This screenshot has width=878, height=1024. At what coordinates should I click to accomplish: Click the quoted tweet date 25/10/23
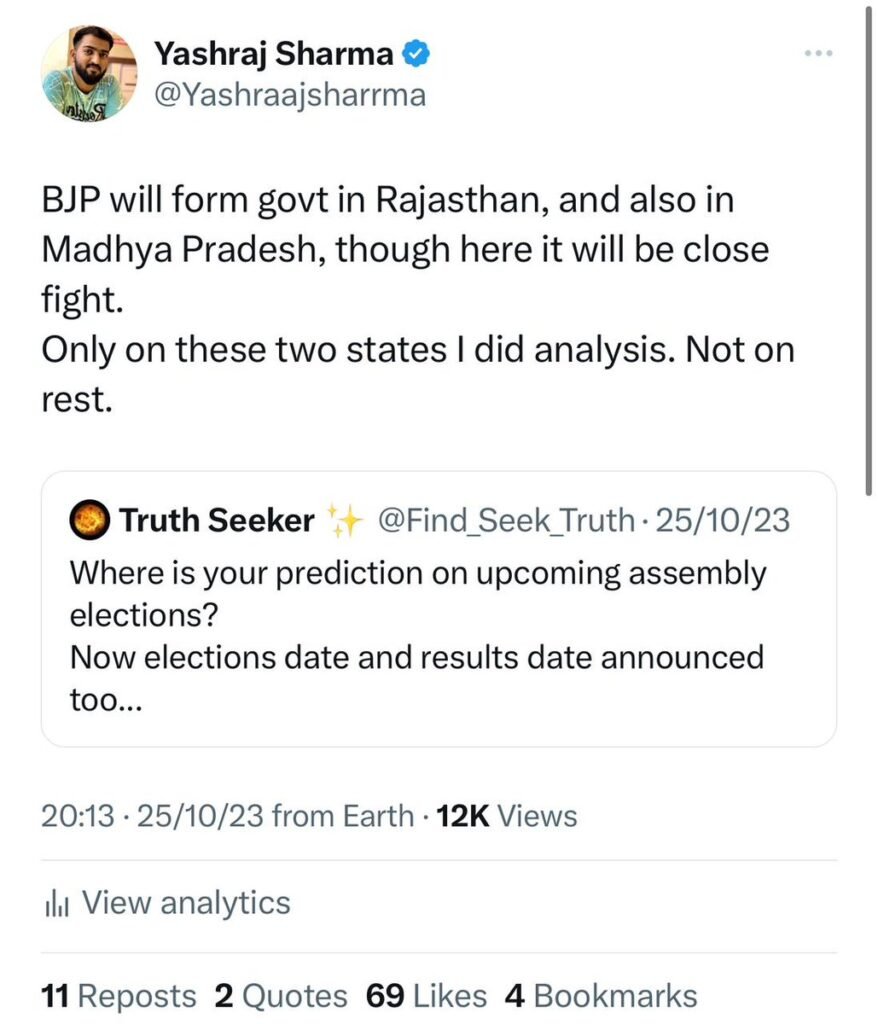point(723,520)
